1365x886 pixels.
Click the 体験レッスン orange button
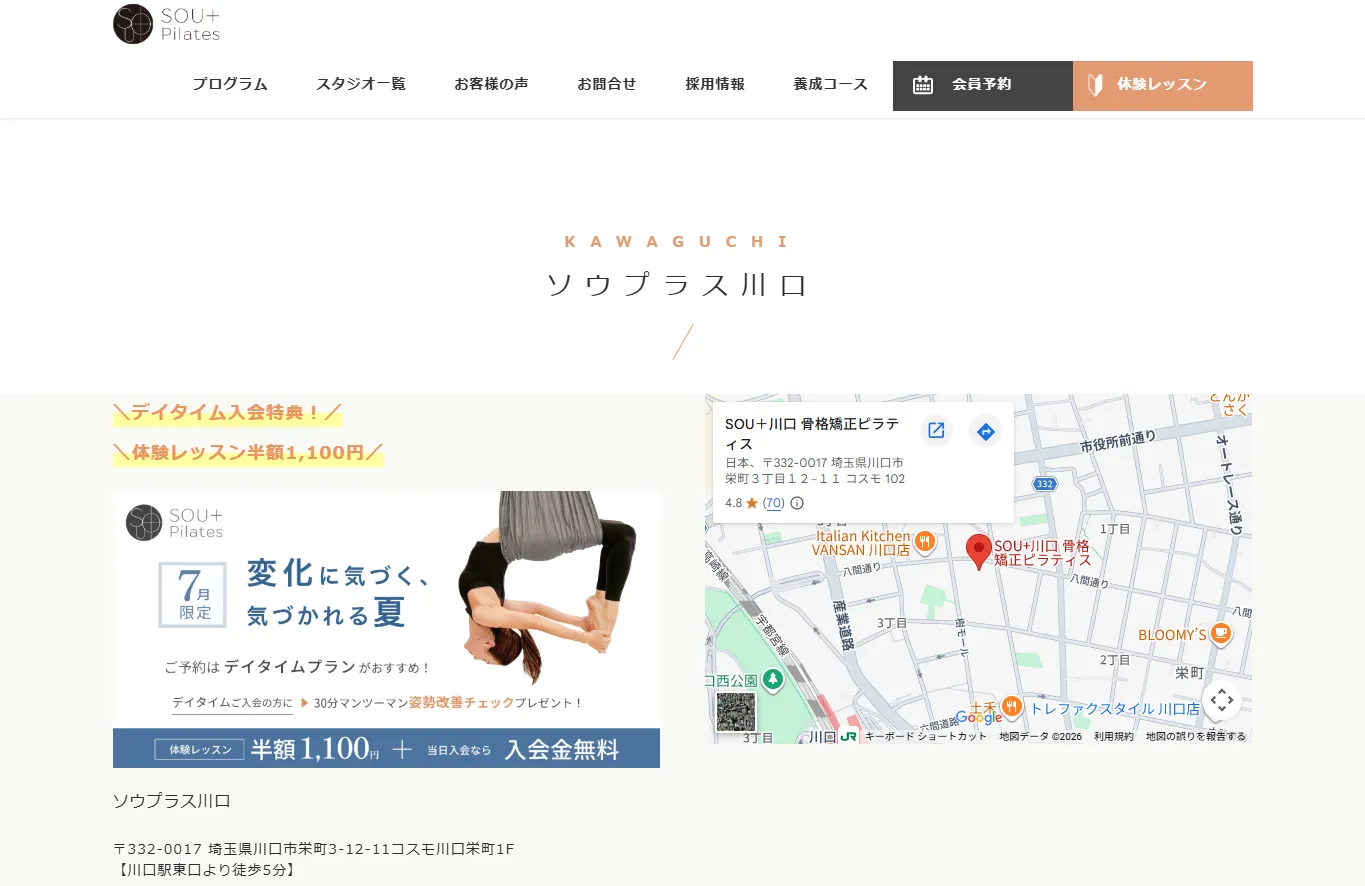click(1163, 86)
